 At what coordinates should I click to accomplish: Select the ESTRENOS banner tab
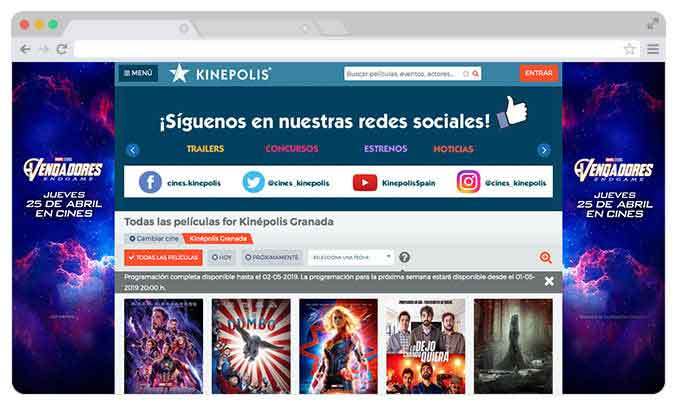point(386,149)
